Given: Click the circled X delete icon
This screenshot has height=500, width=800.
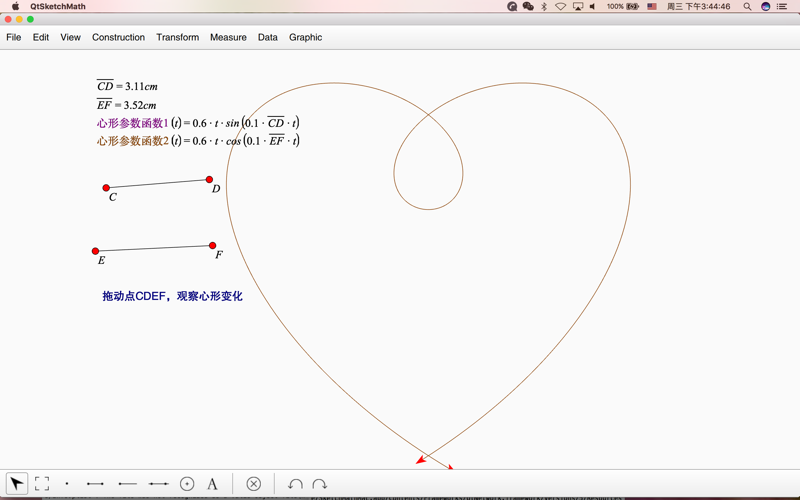Looking at the screenshot, I should point(254,484).
